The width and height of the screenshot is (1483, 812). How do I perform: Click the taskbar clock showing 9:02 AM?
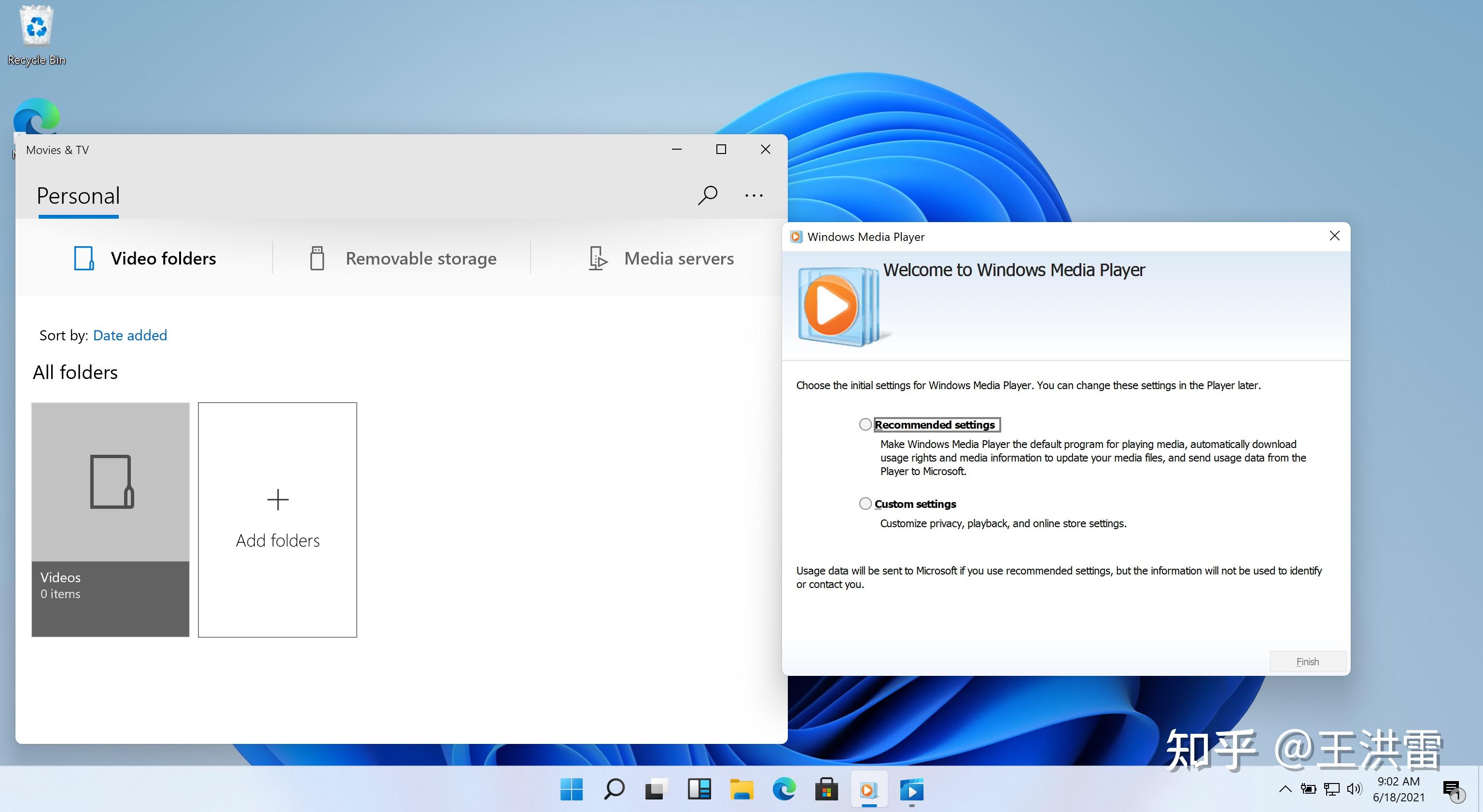click(x=1399, y=789)
